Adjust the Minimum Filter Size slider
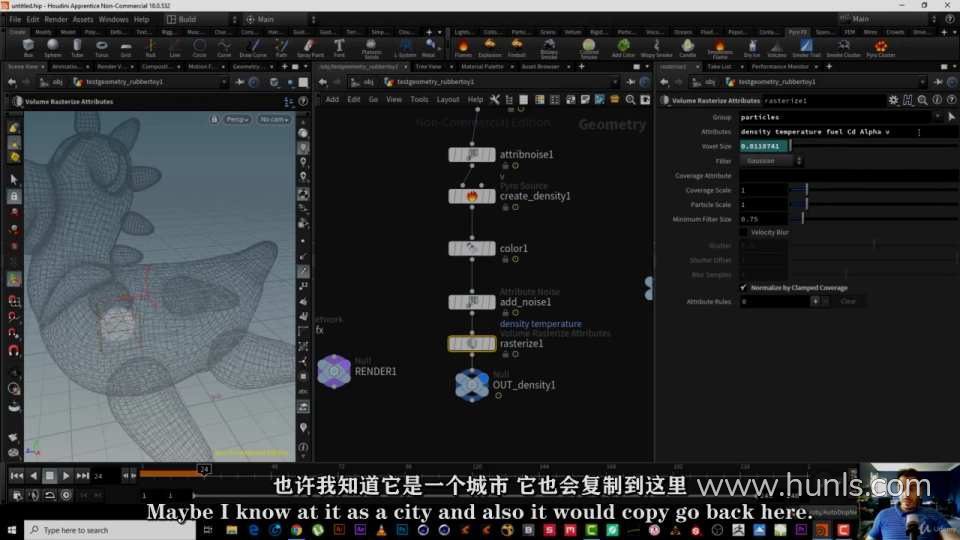 [x=874, y=219]
